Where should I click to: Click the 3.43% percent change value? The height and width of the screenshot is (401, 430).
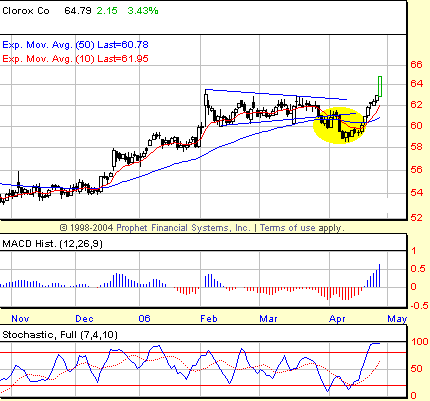[143, 11]
